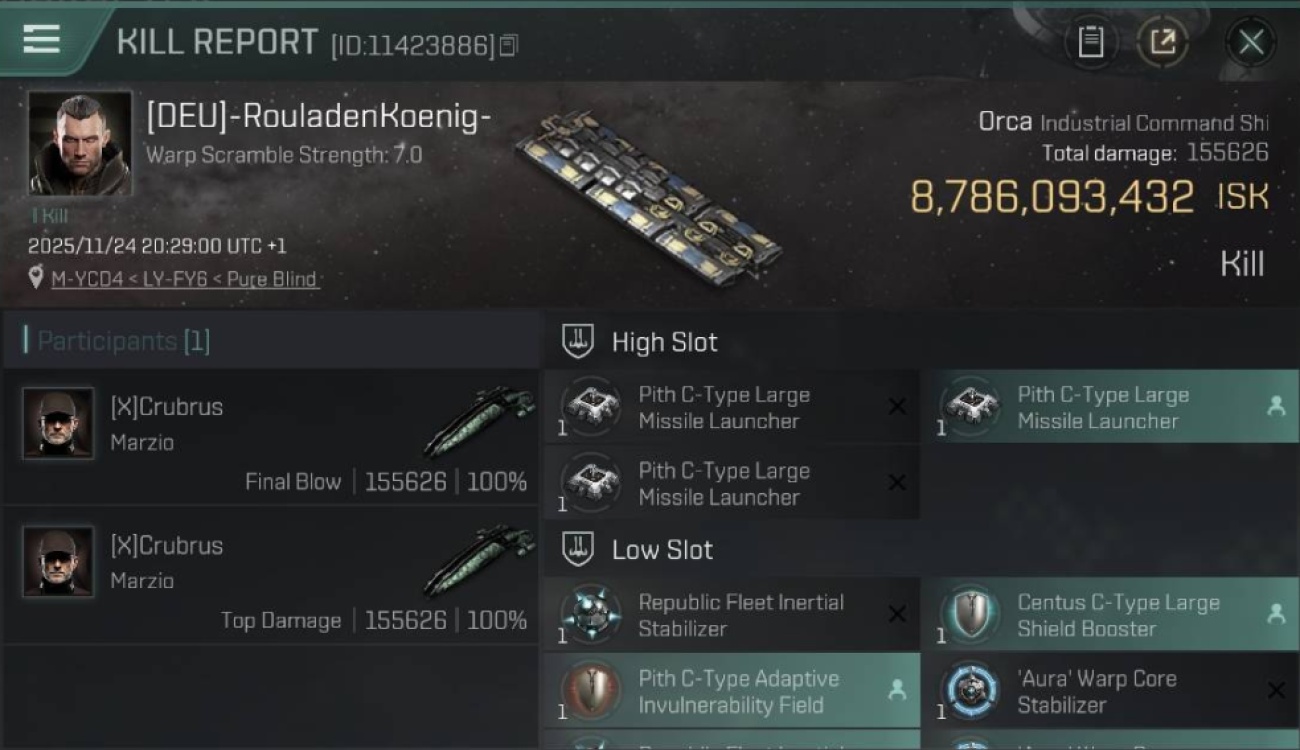Click the Orca ship name
1300x750 pixels.
point(1005,122)
